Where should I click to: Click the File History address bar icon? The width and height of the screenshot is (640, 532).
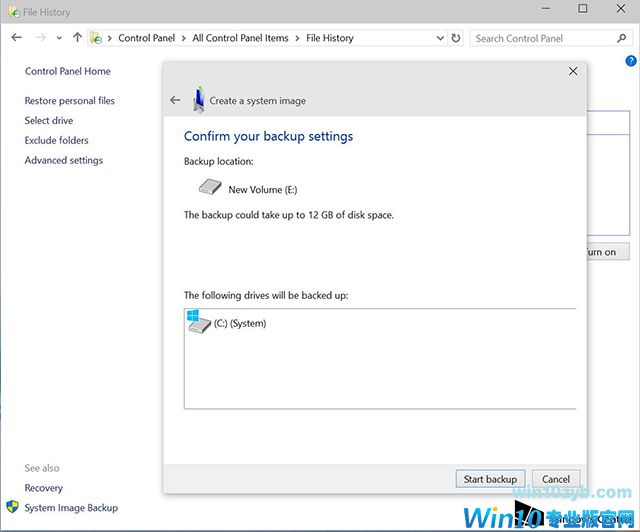[x=96, y=38]
